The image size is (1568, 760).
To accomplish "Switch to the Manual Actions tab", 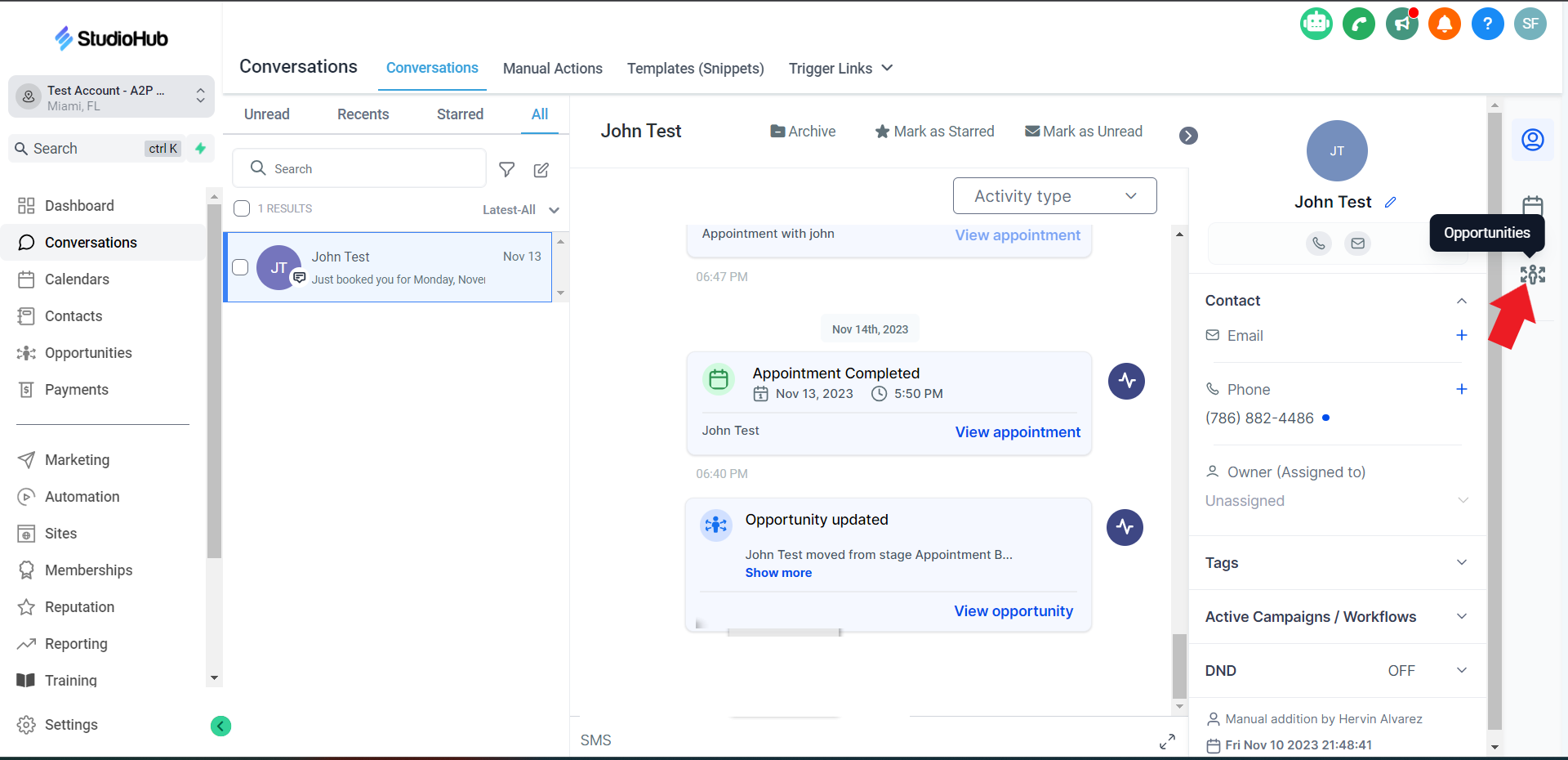I will [x=553, y=69].
